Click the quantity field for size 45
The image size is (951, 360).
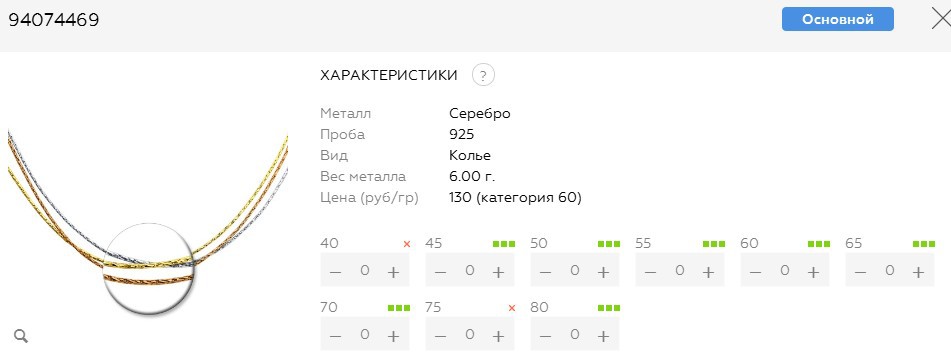pos(469,270)
